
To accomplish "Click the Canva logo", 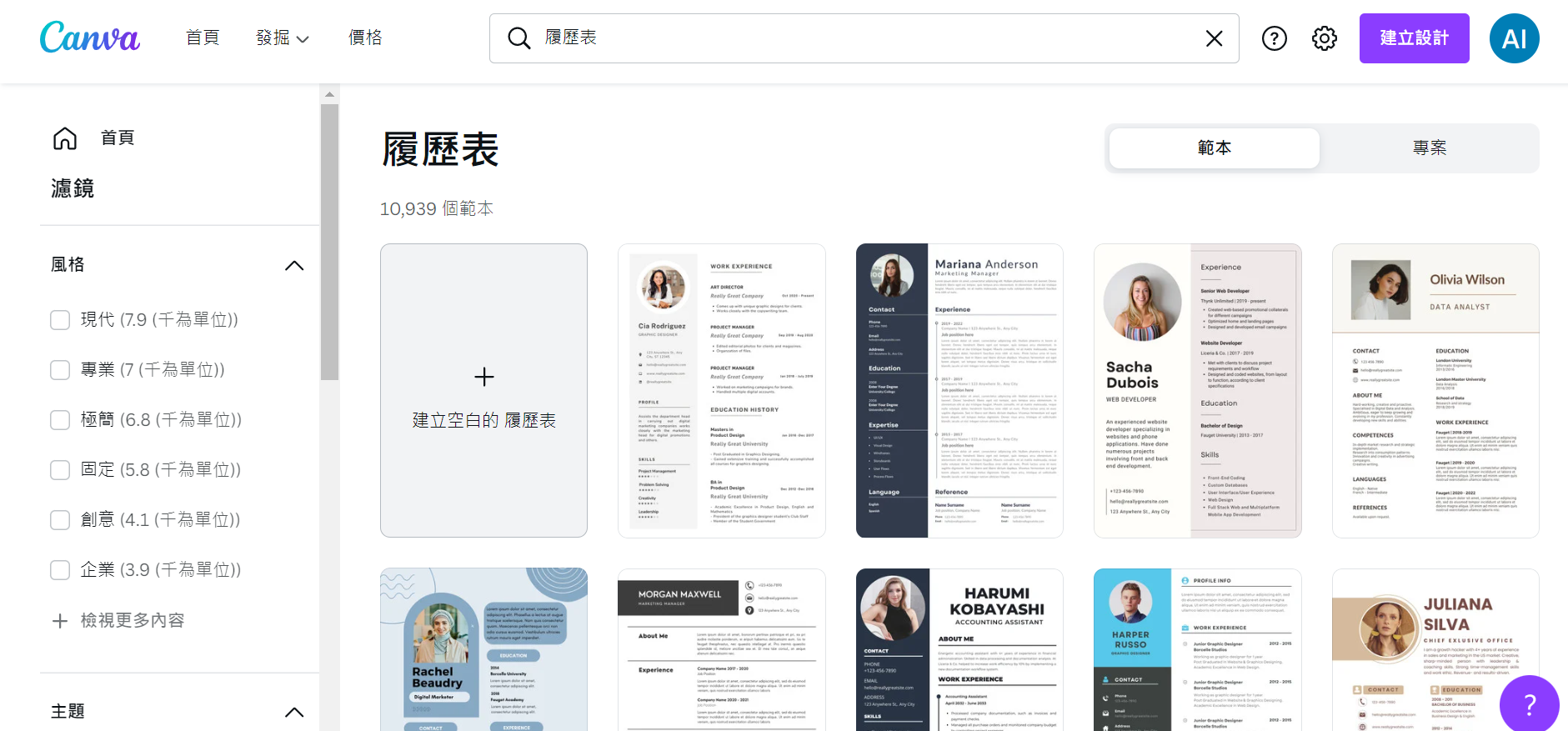I will 89,38.
